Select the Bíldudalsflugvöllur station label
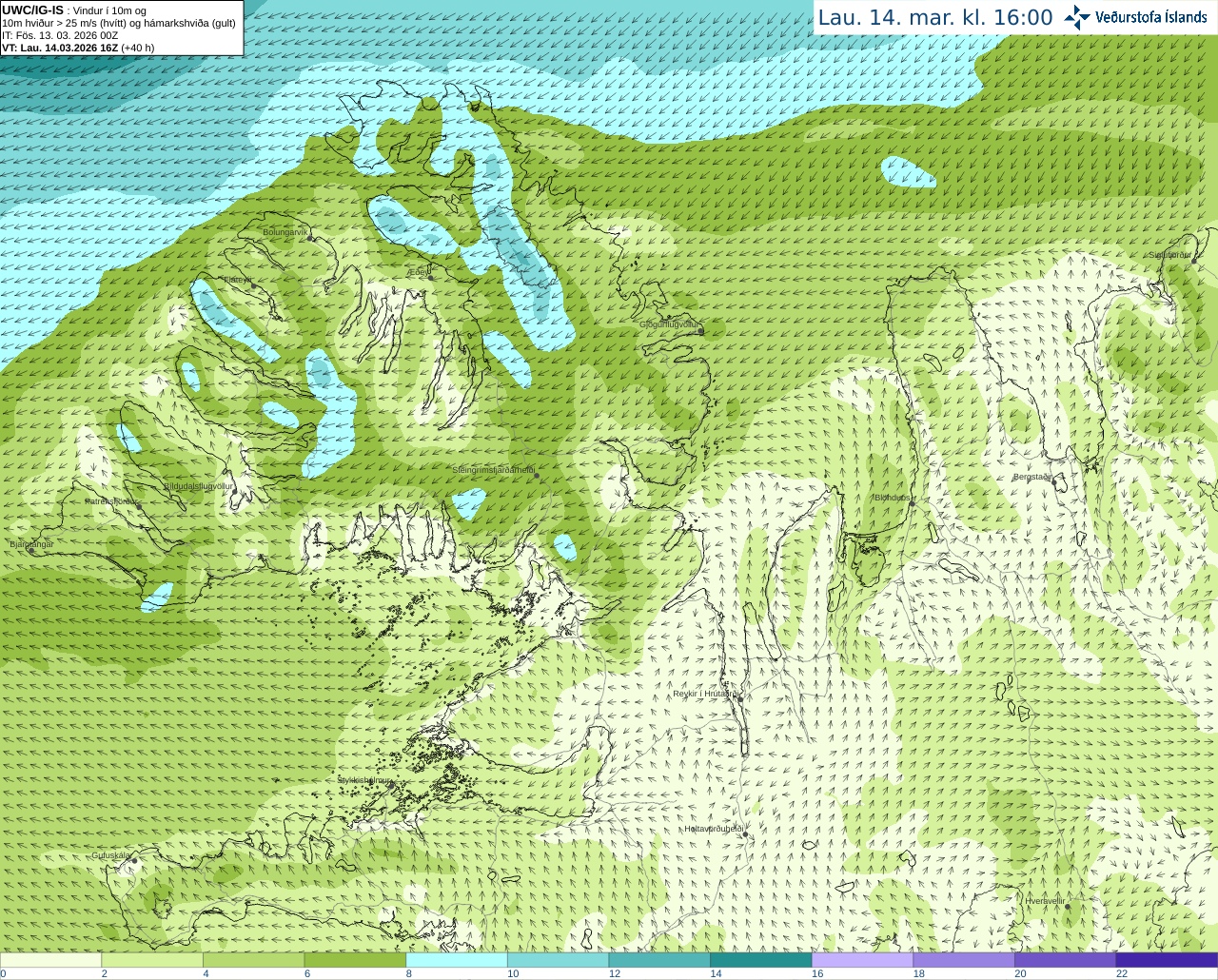 199,486
